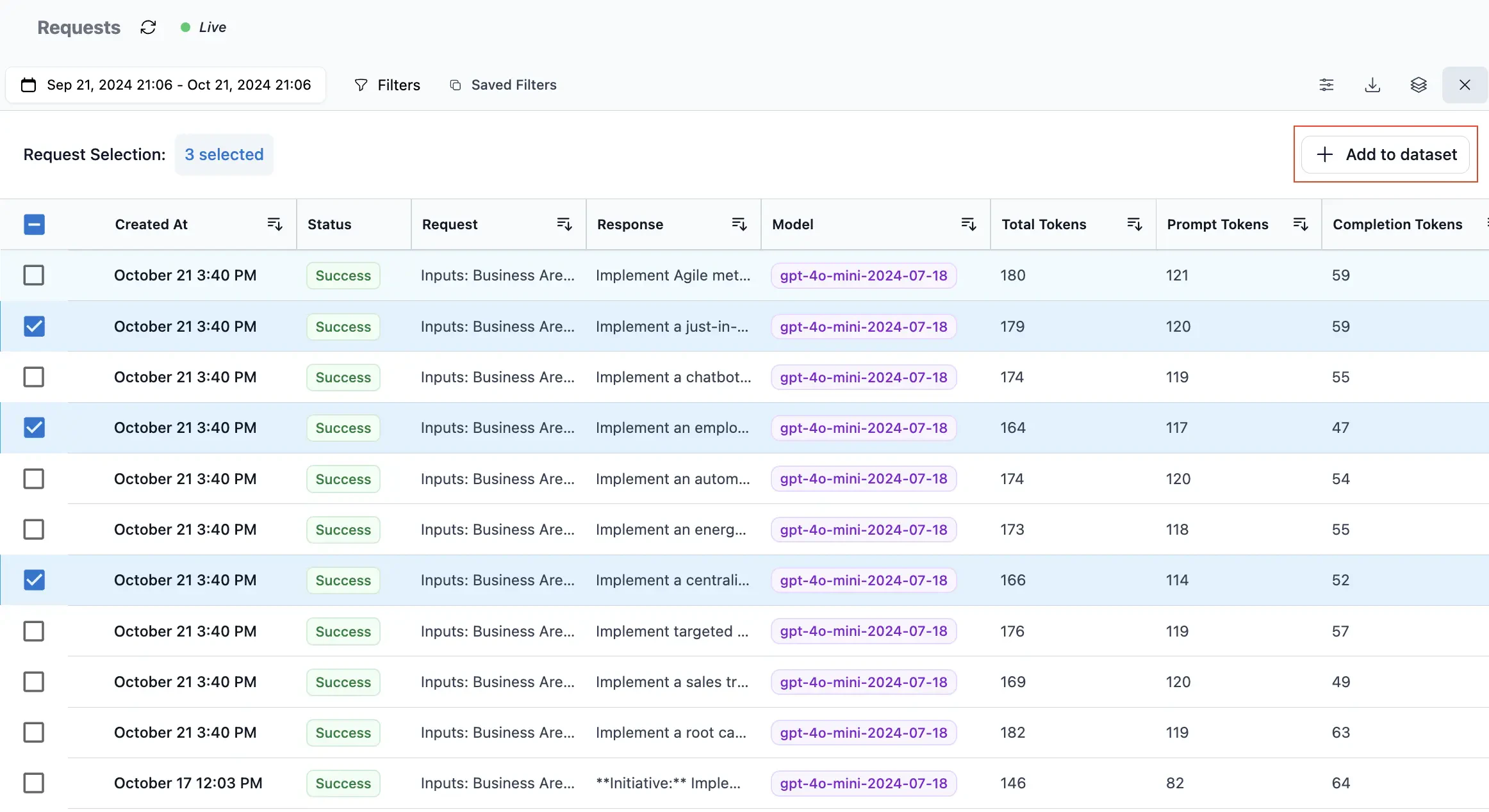Switch to Live view indicator

click(203, 27)
